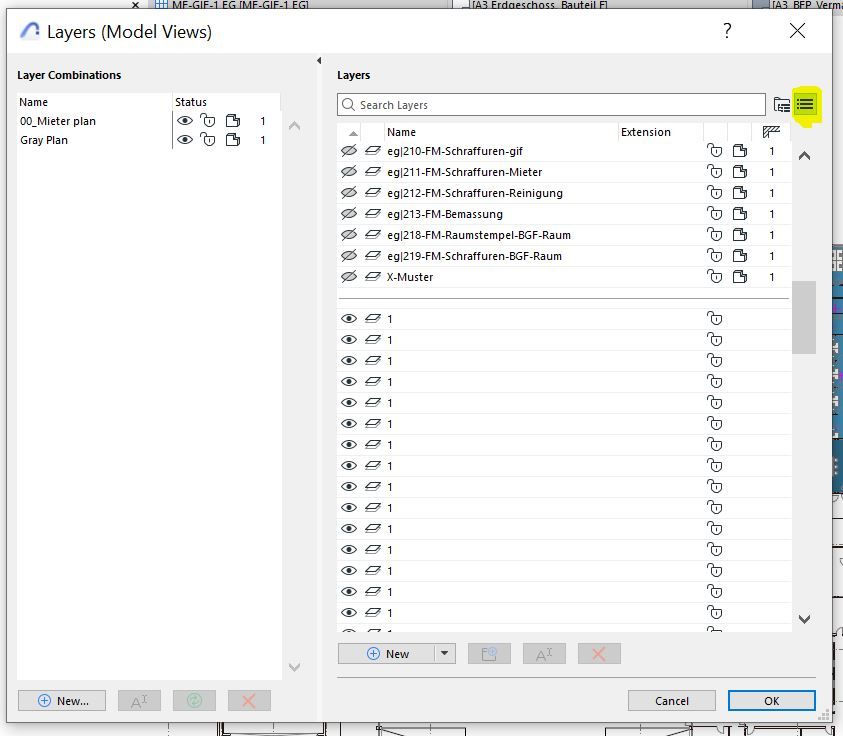The image size is (843, 736).
Task: Toggle visibility of eg|218-FM-Raumstempel-BGF-Raum
Action: pos(349,235)
